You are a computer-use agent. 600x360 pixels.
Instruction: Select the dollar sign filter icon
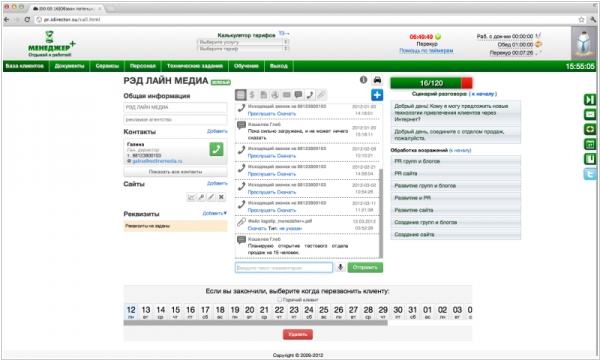252,94
